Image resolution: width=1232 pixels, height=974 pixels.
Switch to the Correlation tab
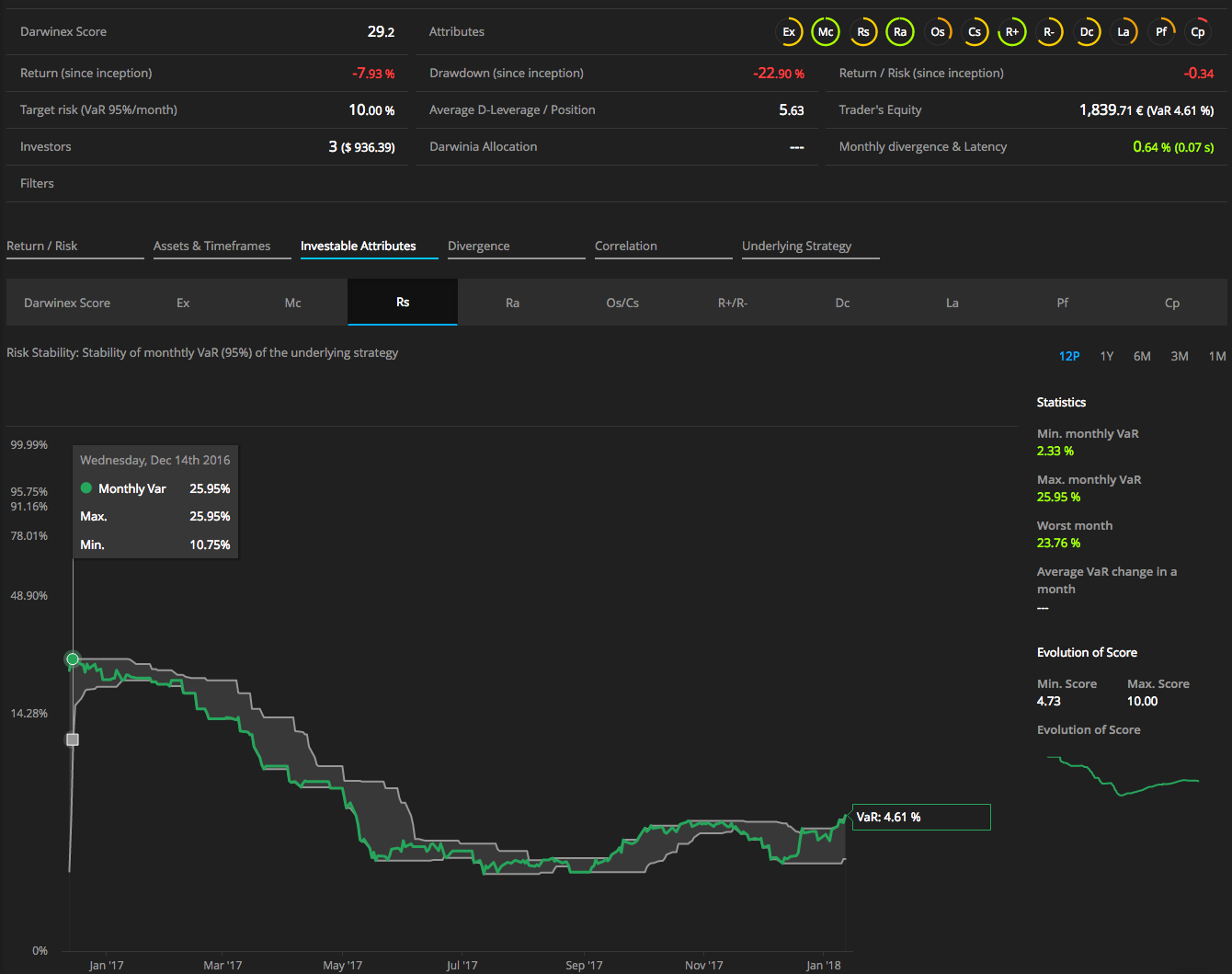664,246
